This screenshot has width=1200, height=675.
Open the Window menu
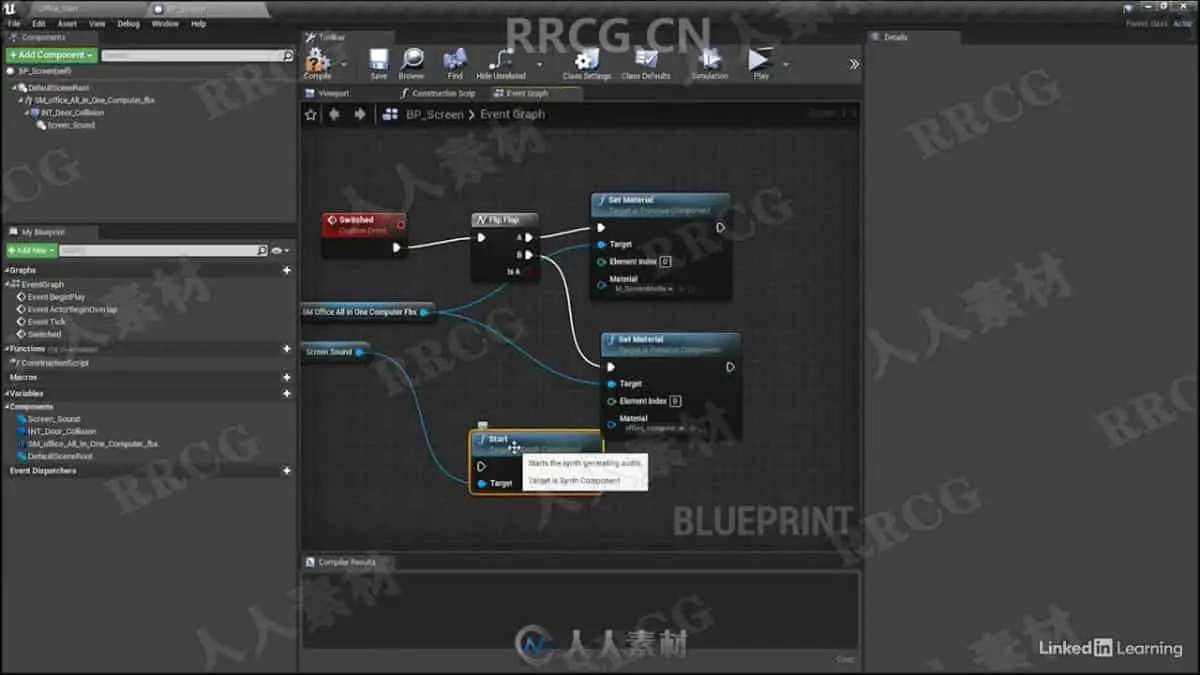coord(165,23)
